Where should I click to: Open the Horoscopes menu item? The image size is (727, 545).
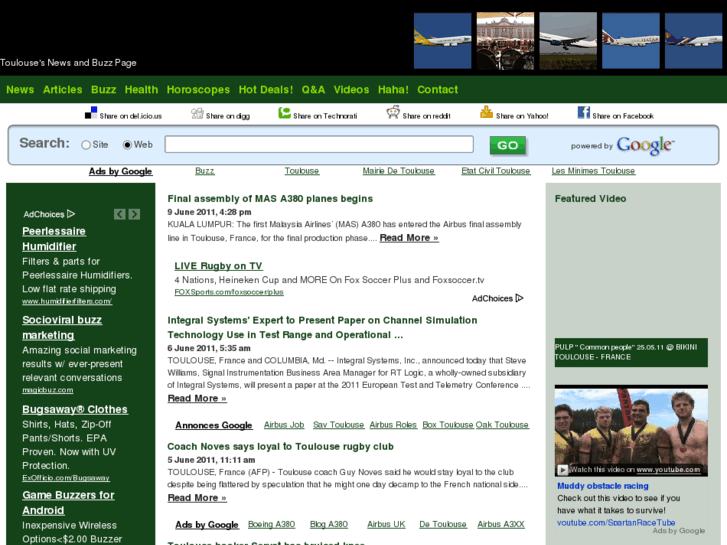click(198, 90)
